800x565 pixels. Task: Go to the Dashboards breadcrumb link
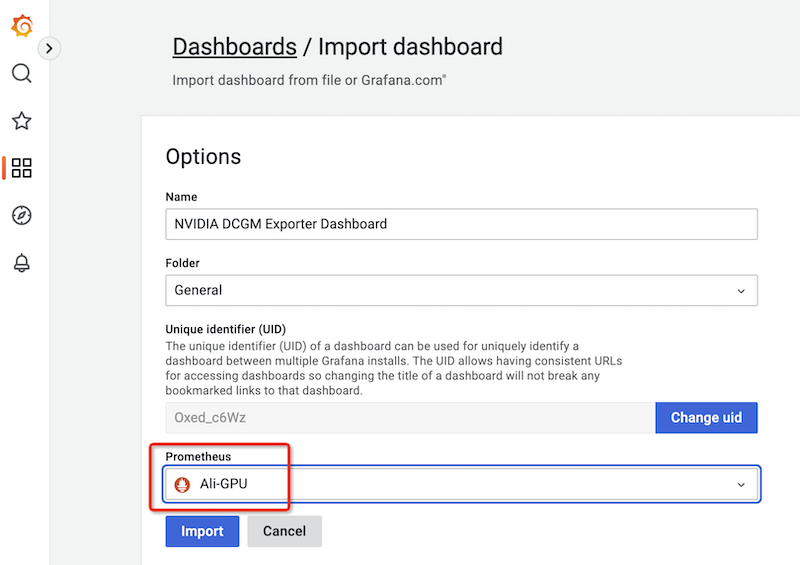234,47
